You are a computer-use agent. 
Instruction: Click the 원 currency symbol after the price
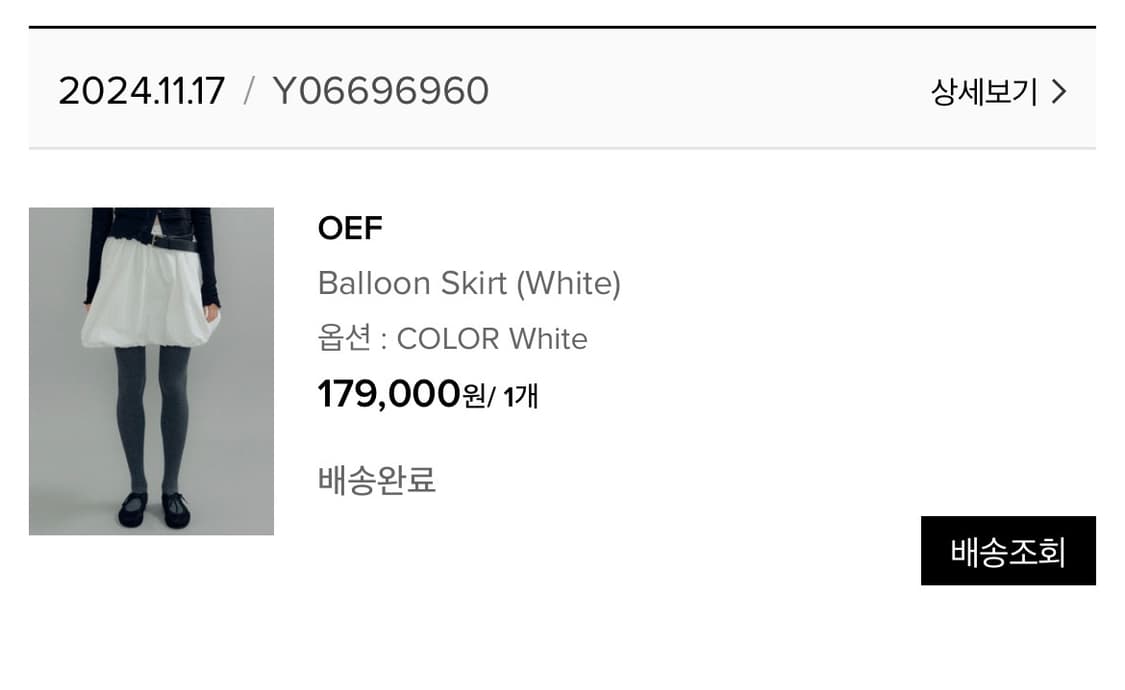473,397
